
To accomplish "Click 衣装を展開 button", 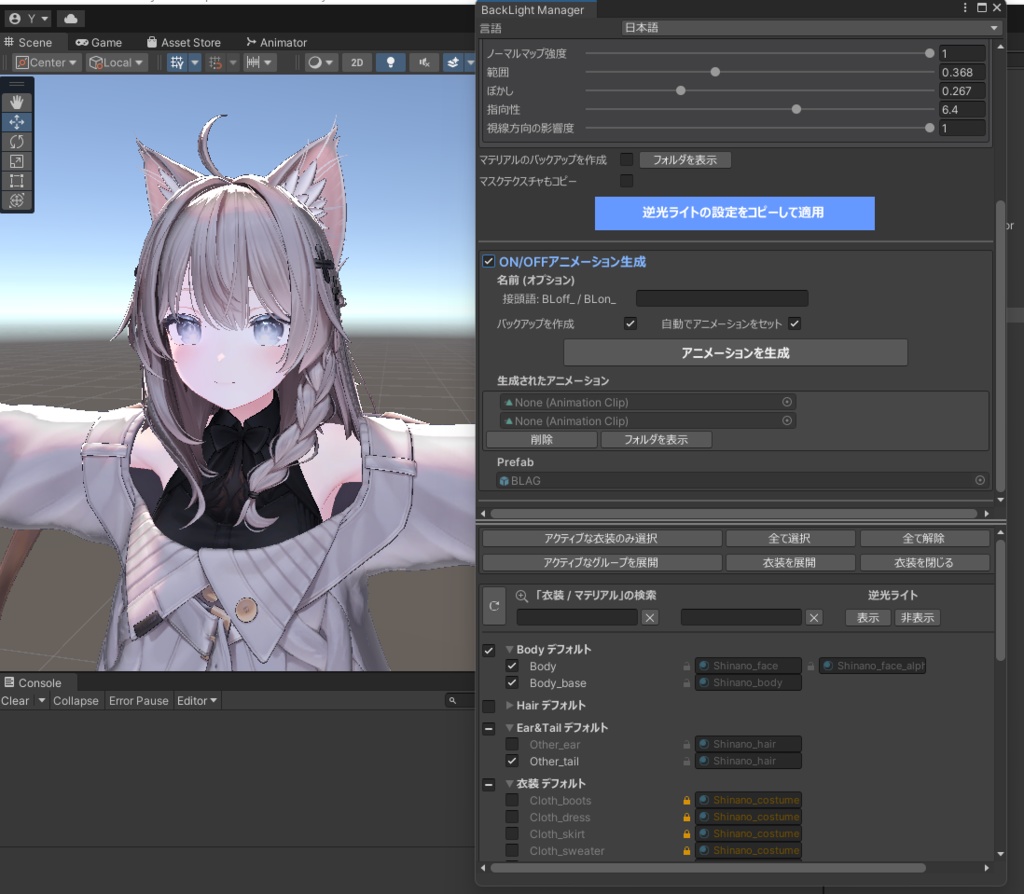I will pos(790,562).
